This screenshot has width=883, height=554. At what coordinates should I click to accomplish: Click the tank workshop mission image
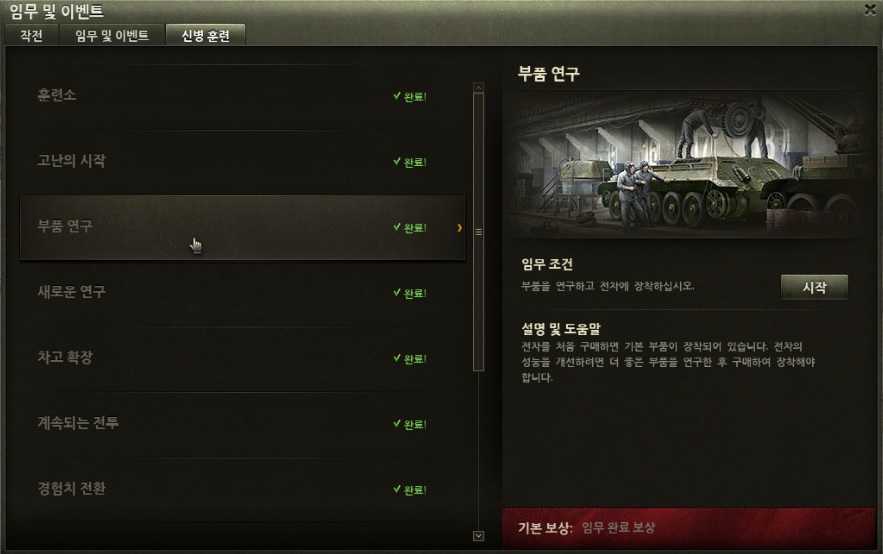pyautogui.click(x=689, y=166)
